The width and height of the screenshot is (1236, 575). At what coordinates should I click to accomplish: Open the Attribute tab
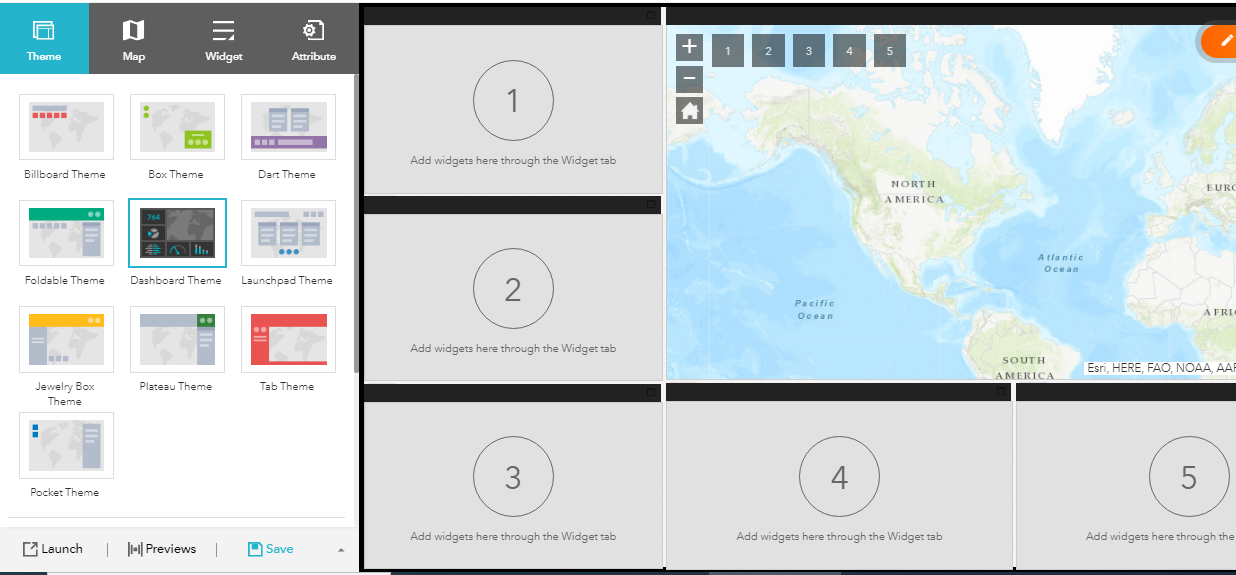314,38
